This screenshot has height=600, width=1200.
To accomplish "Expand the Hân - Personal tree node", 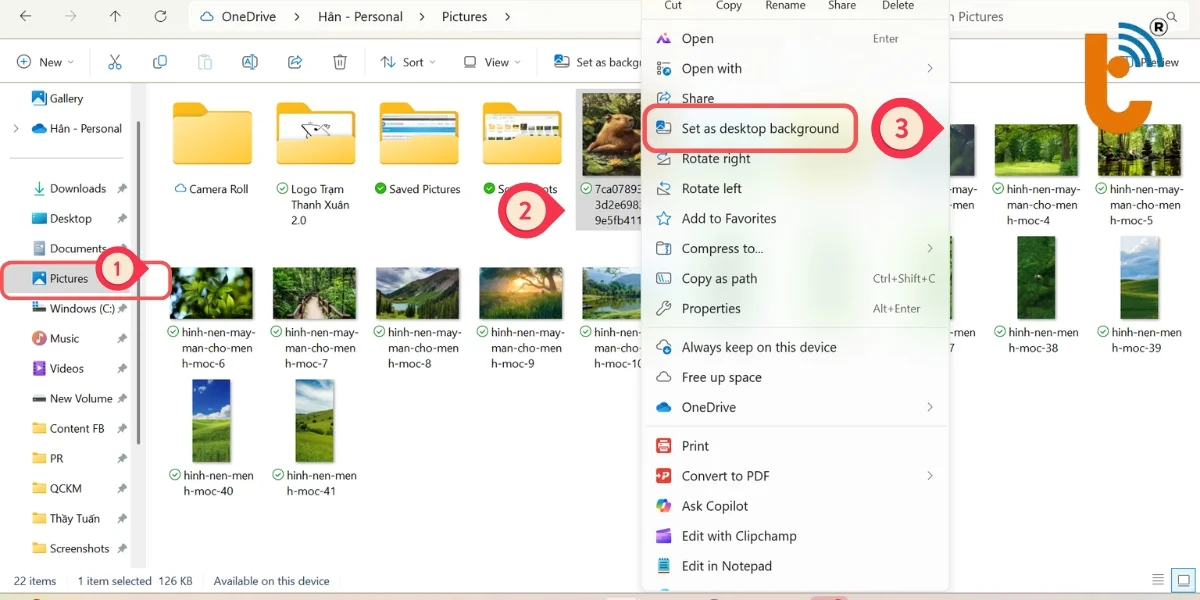I will [x=15, y=129].
